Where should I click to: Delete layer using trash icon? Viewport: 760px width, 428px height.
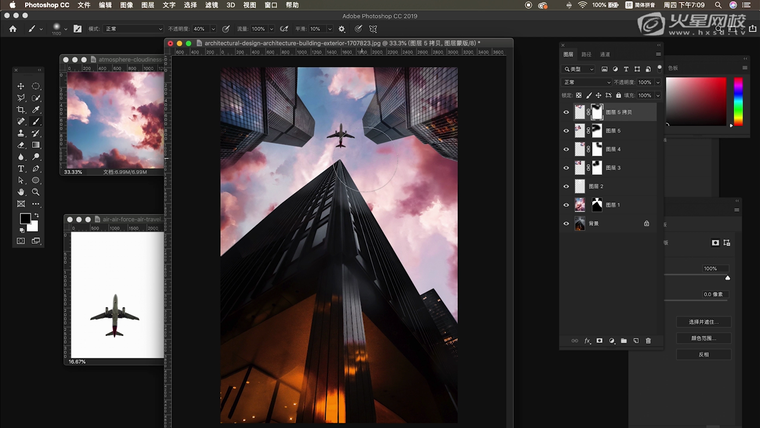648,341
